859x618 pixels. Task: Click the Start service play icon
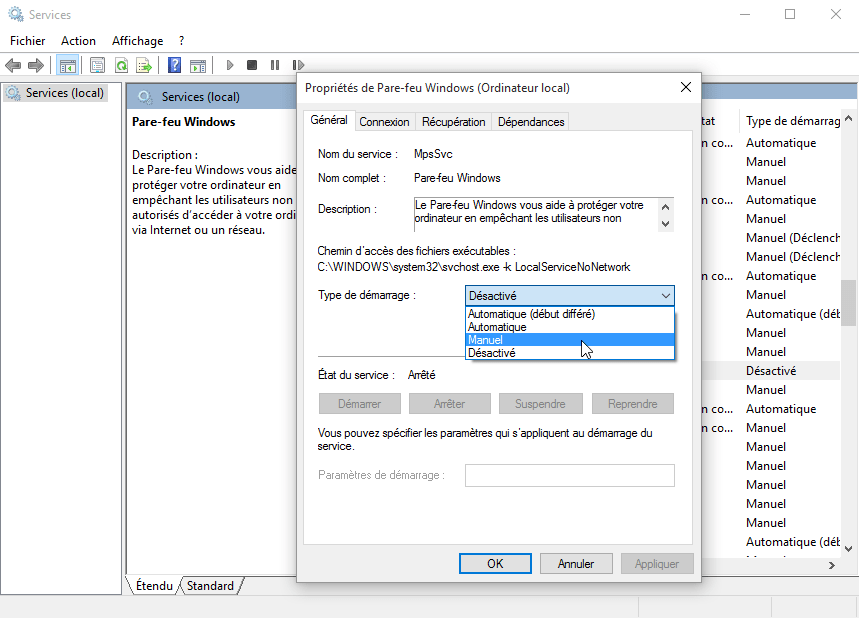(230, 65)
